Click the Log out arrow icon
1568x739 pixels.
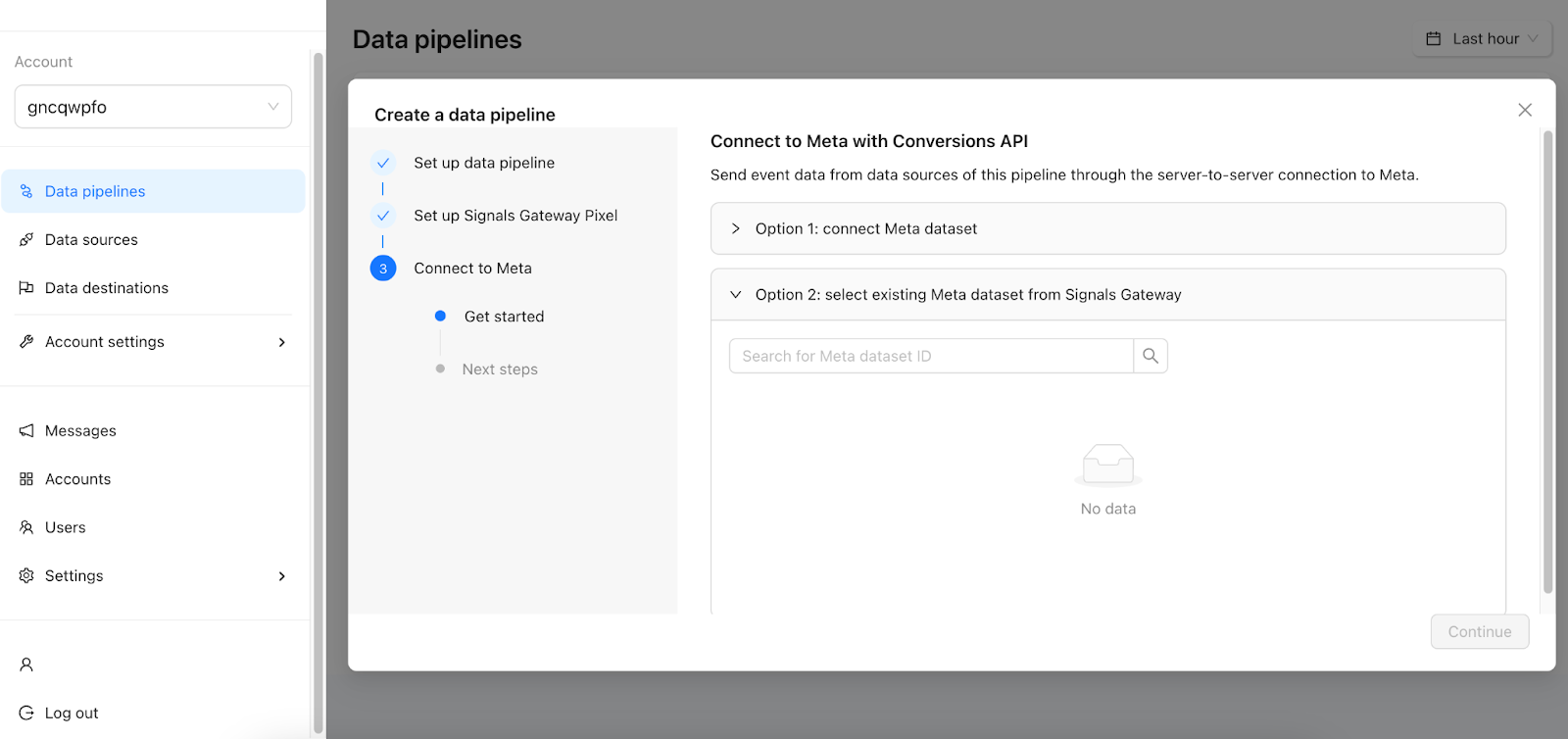pyautogui.click(x=26, y=713)
